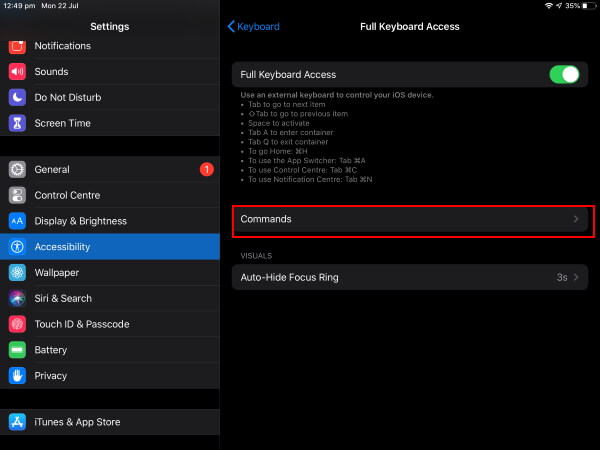This screenshot has width=600, height=450.
Task: Open Screen Time settings
Action: (110, 123)
